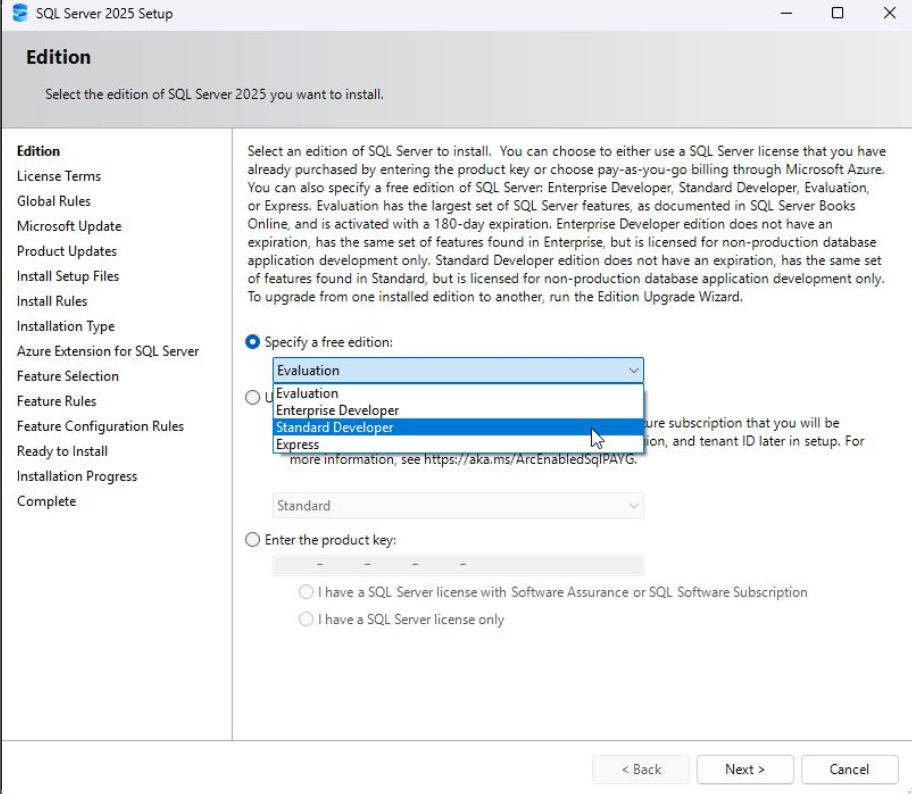Maximize the setup window

tap(838, 13)
